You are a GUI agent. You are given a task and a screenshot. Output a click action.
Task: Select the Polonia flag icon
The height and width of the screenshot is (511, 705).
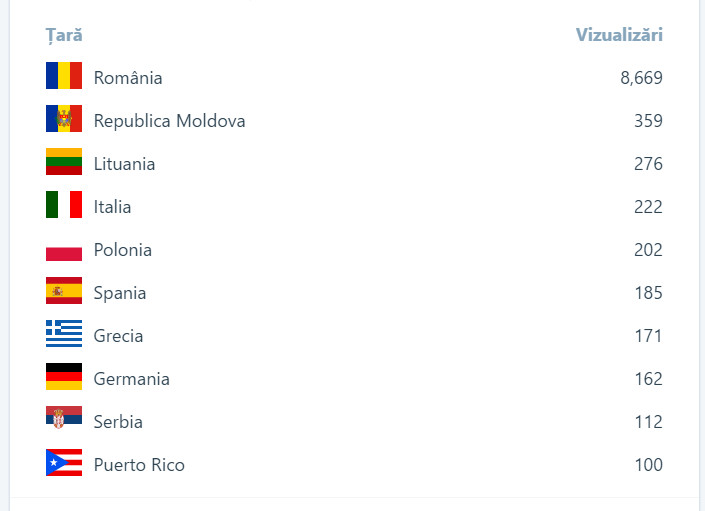(x=64, y=249)
